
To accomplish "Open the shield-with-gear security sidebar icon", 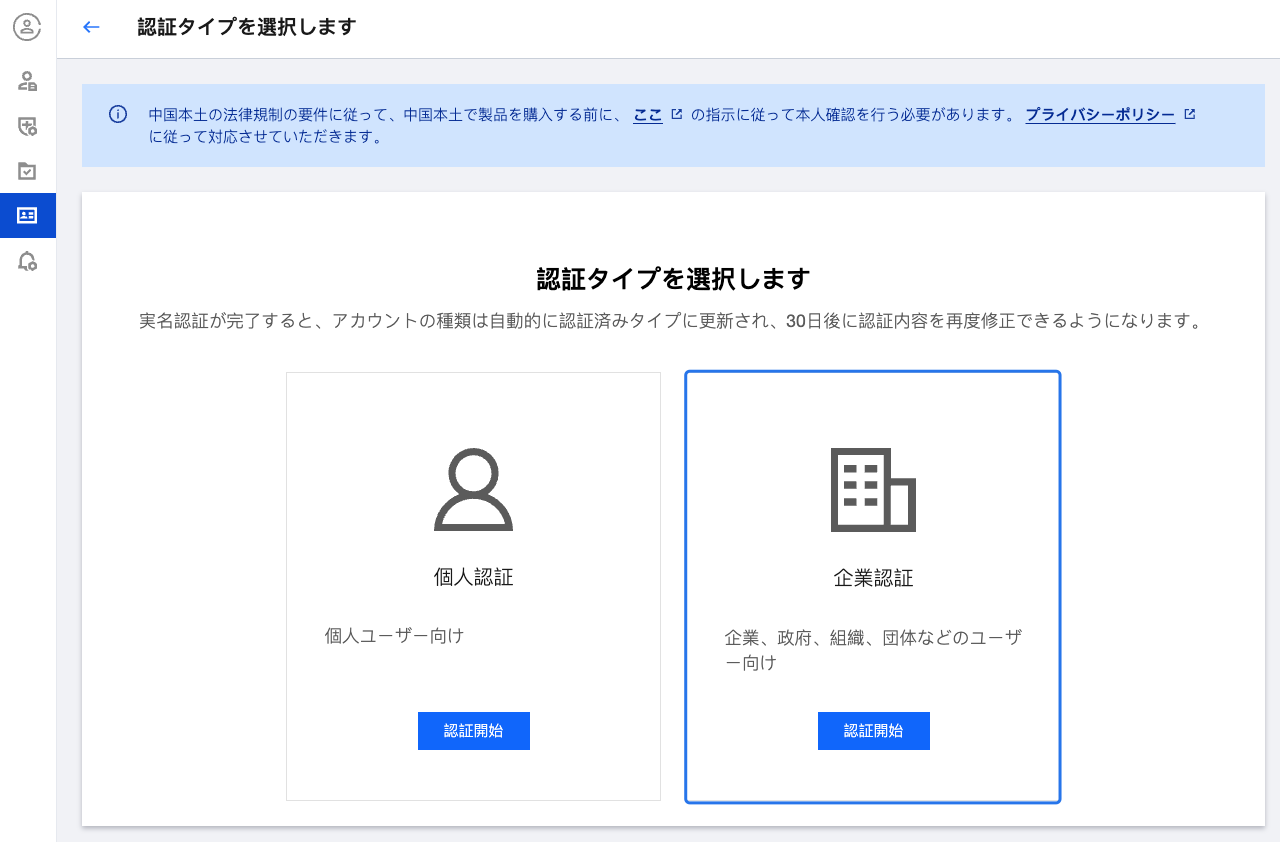I will (x=27, y=126).
